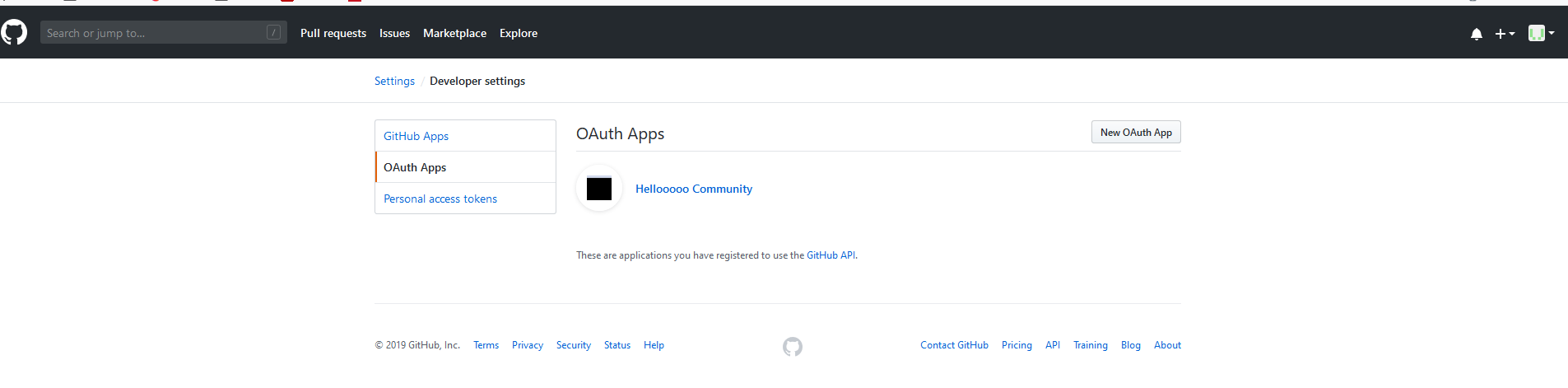Go to Pull requests
Viewport: 1568px width, 388px height.
(x=333, y=33)
